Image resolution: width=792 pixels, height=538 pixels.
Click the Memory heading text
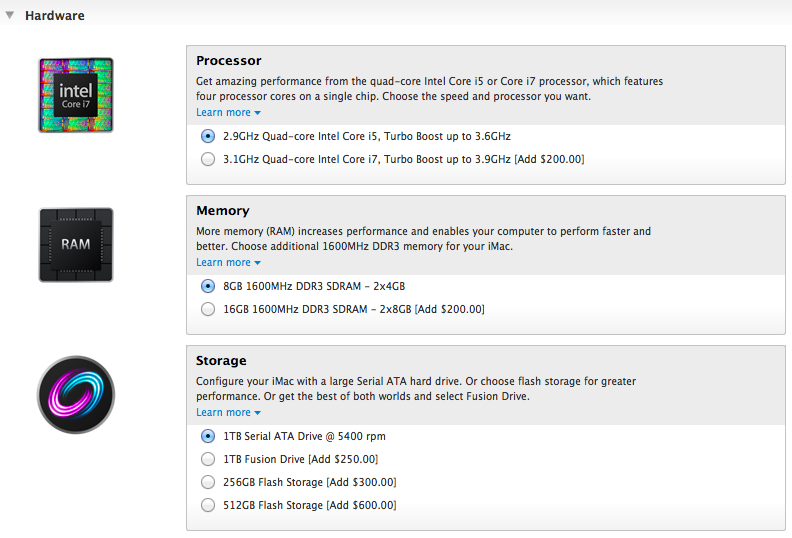pyautogui.click(x=223, y=211)
